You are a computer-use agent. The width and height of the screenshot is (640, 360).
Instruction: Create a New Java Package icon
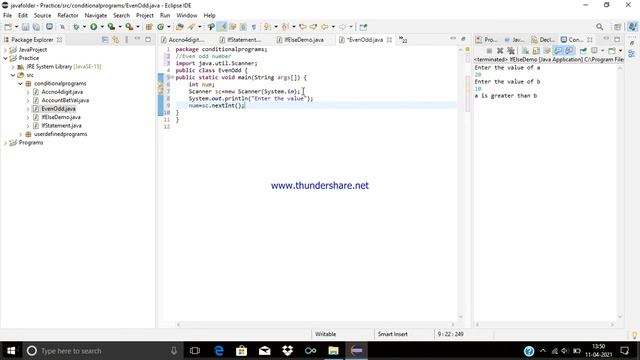click(149, 27)
